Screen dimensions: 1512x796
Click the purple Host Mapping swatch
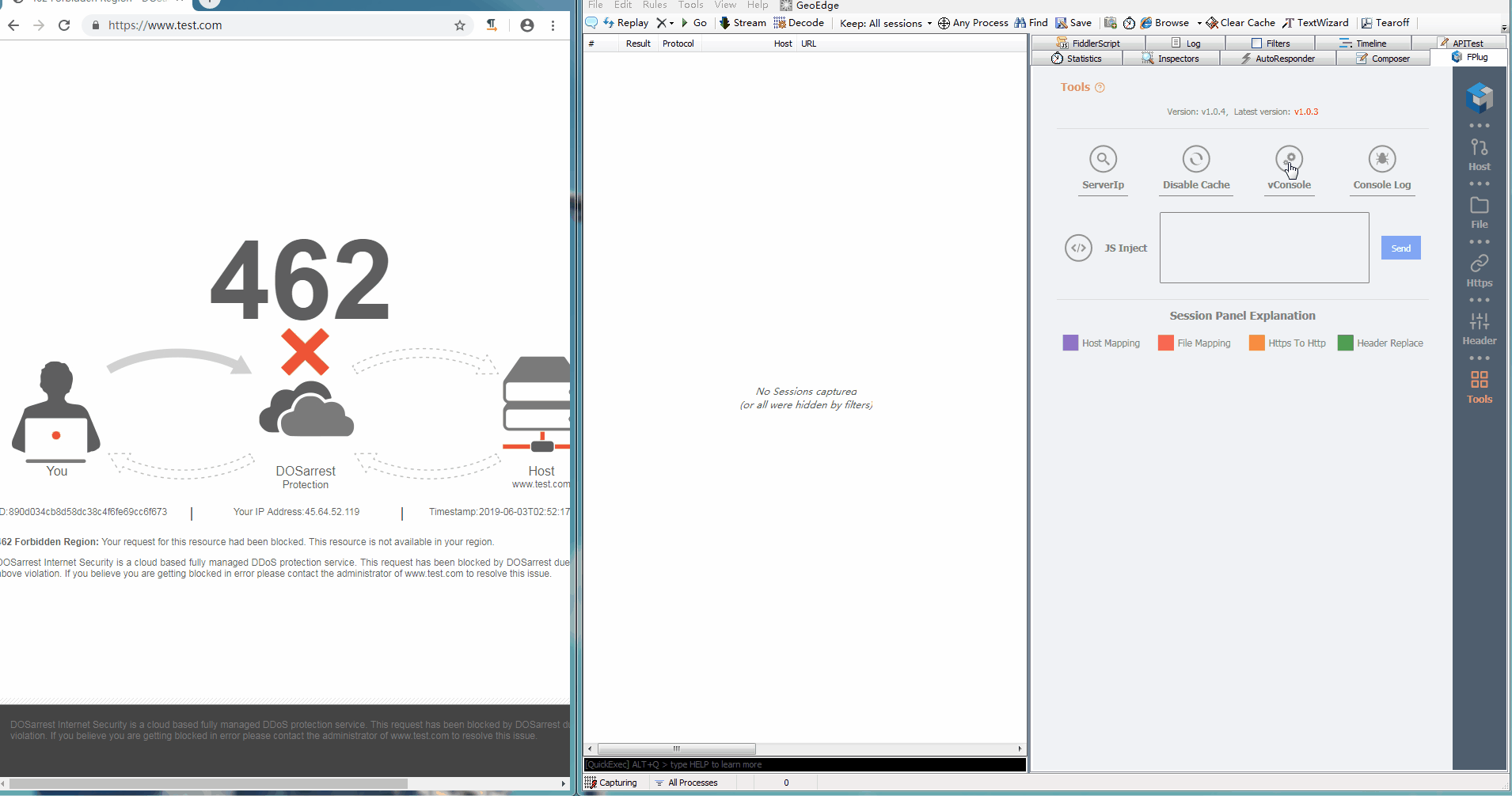[x=1070, y=343]
